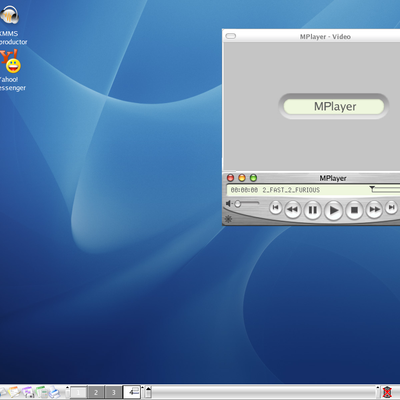The width and height of the screenshot is (400, 400).
Task: Click the 00:00:00 elapsed time readout
Action: pos(244,190)
